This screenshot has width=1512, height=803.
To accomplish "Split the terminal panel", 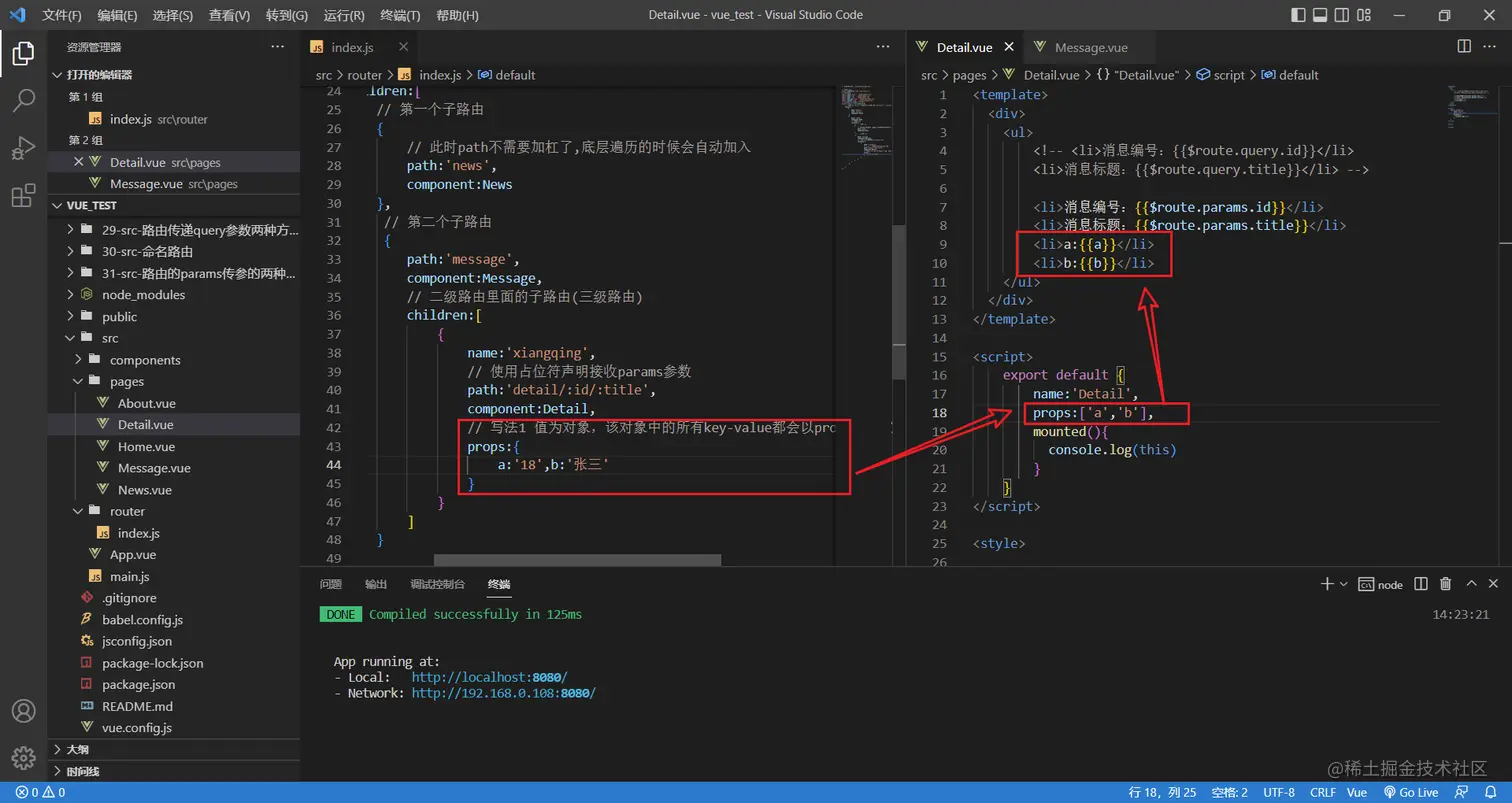I will 1421,584.
